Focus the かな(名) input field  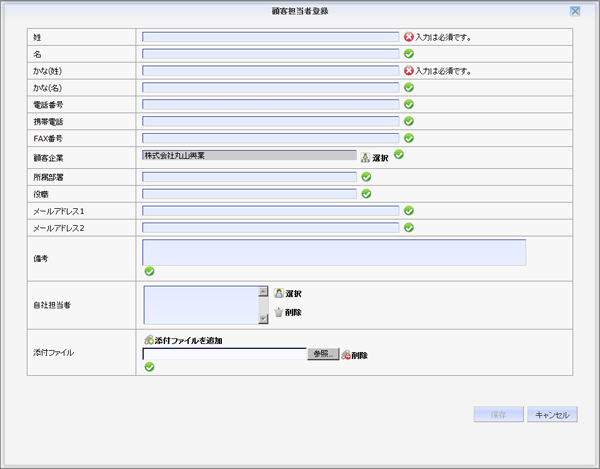(x=271, y=88)
